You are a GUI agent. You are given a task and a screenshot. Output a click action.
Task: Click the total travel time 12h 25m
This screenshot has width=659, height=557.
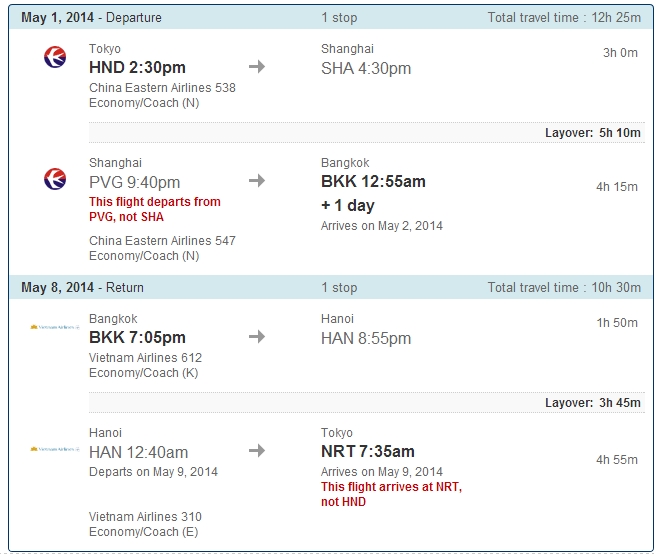click(x=564, y=18)
